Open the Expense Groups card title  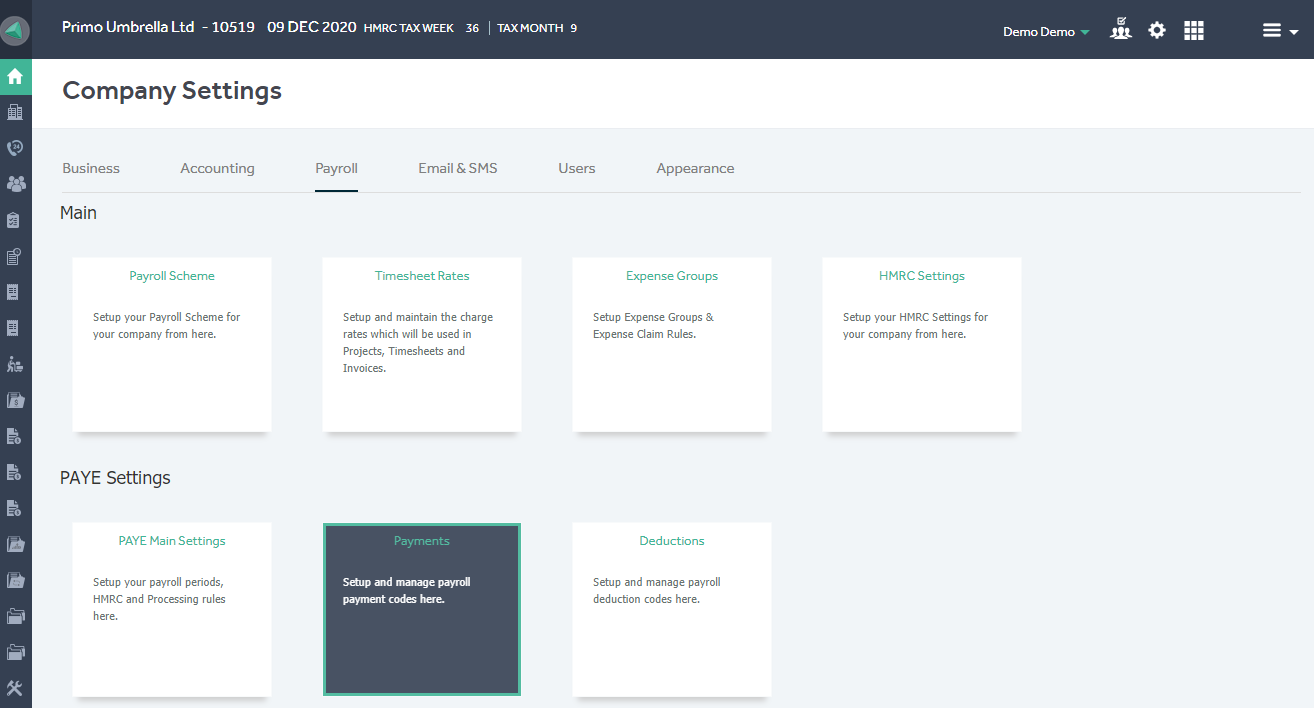[x=672, y=276]
